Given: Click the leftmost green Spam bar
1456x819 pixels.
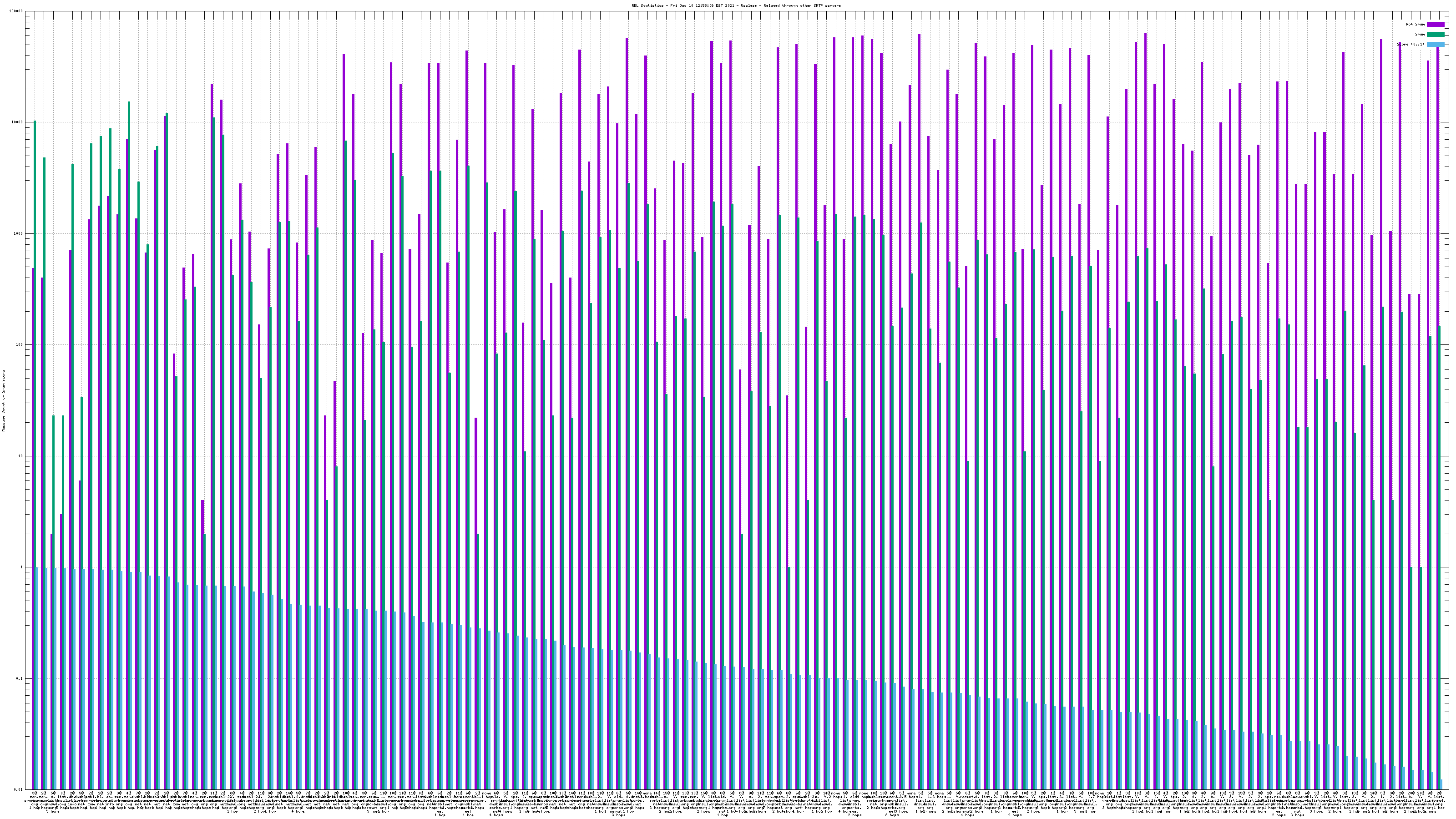Looking at the screenshot, I should coord(35,396).
